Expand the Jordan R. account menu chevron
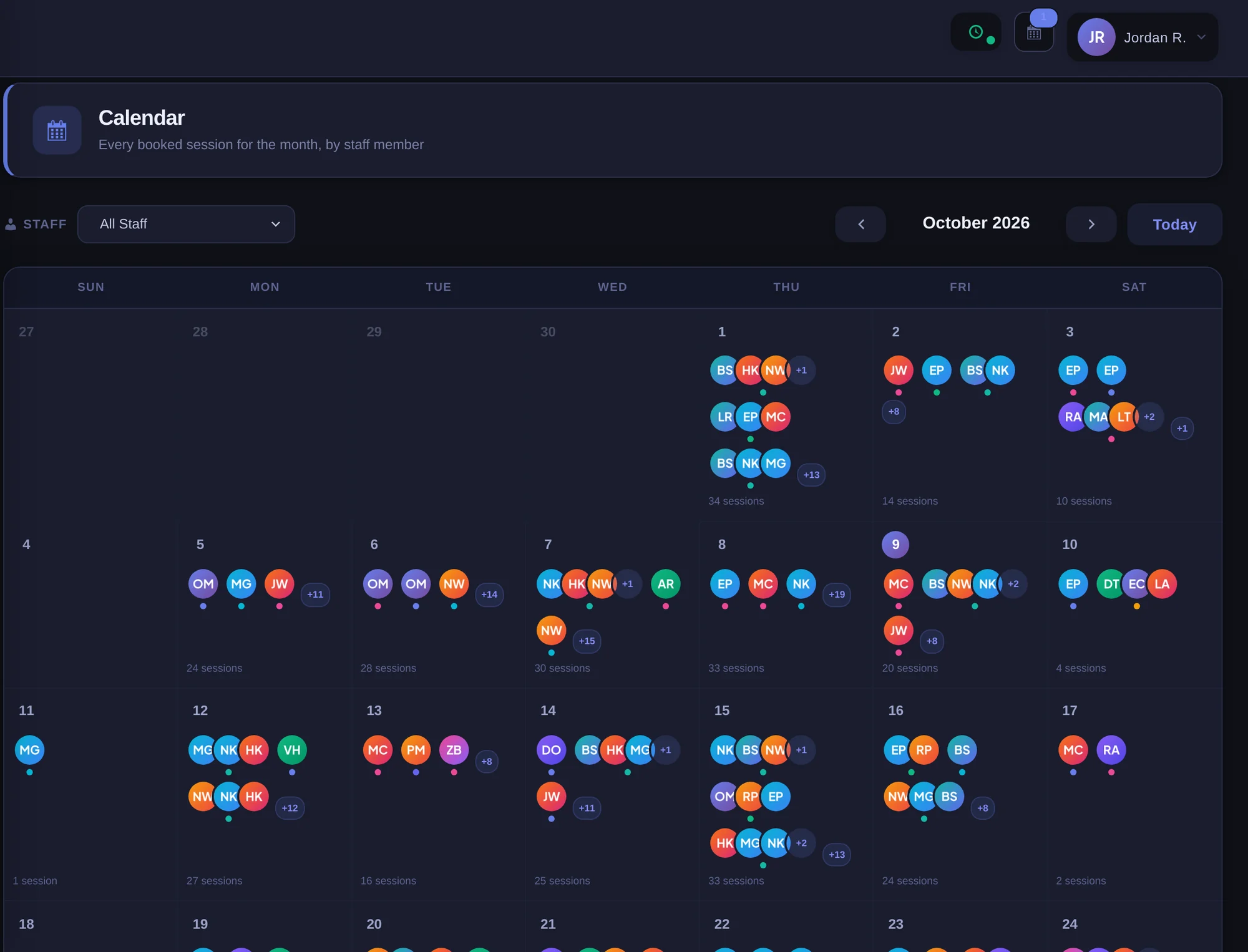The image size is (1248, 952). coord(1201,37)
